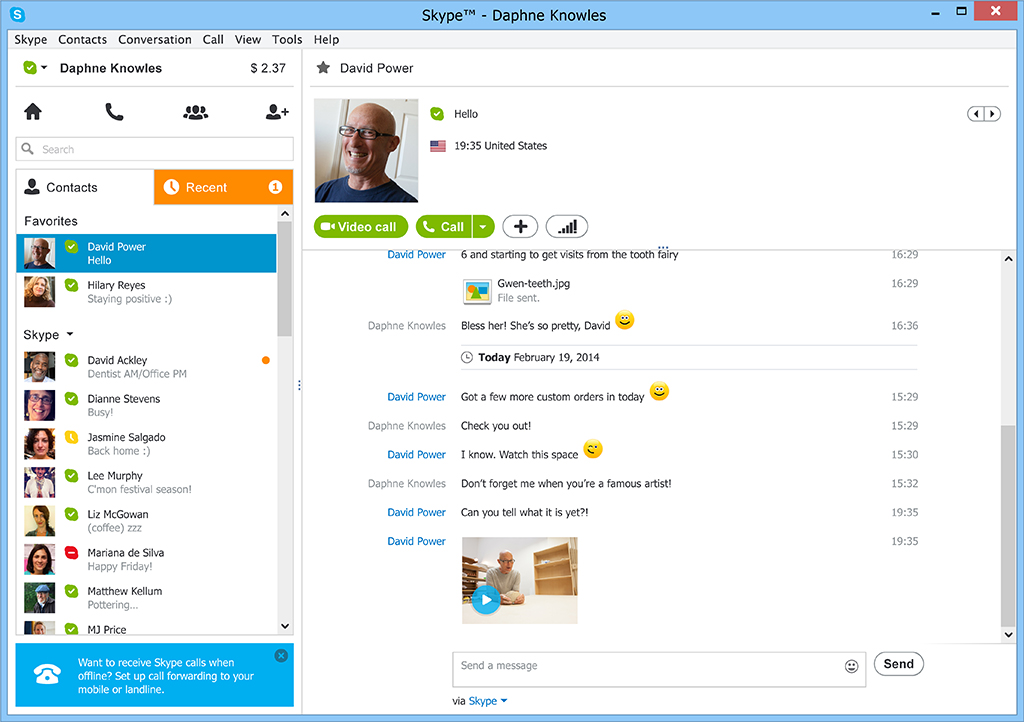Click the previous arrow in profile toggle
Viewport: 1024px width, 722px height.
click(x=976, y=114)
